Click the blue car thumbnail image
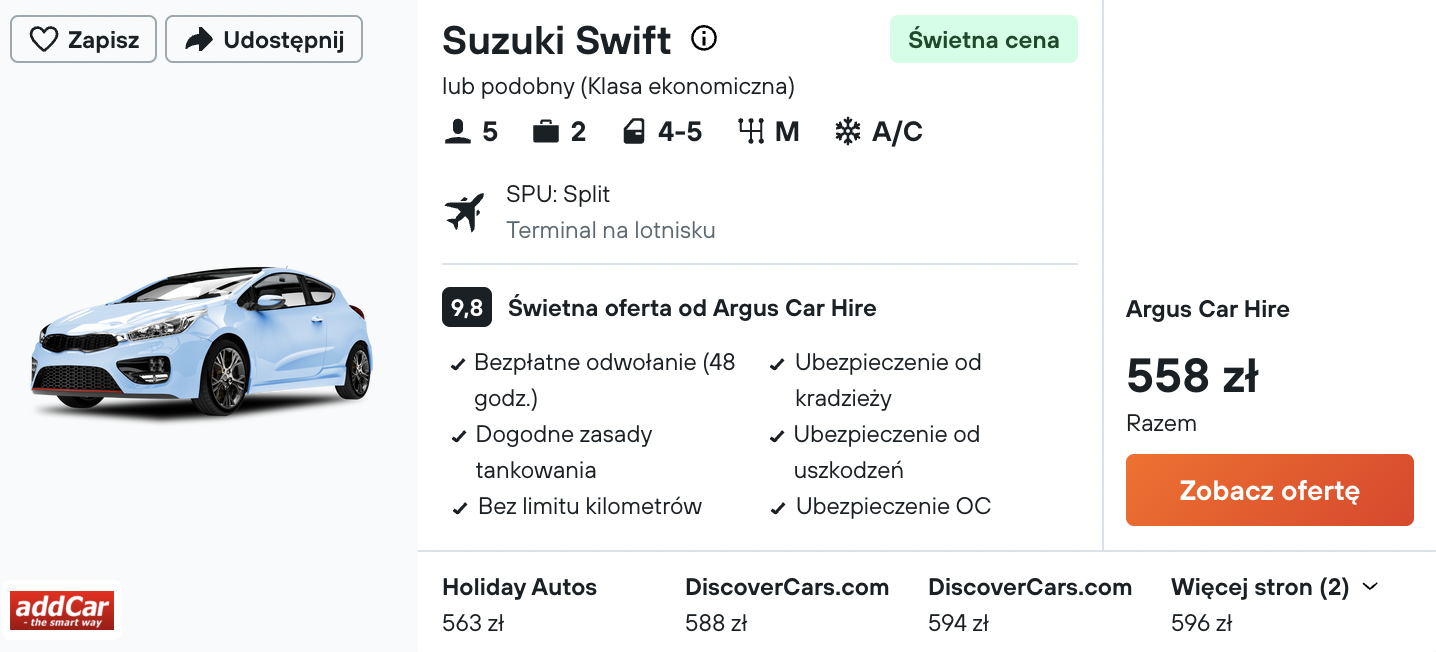1436x652 pixels. coord(203,341)
